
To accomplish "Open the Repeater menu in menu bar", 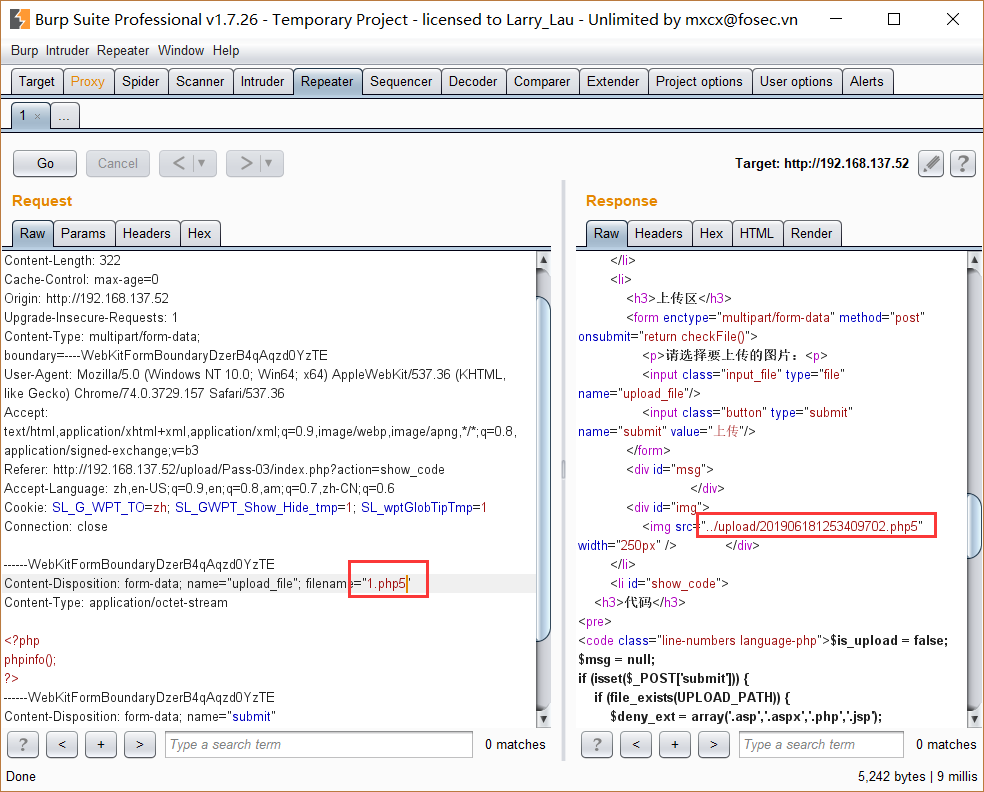I will tap(123, 50).
